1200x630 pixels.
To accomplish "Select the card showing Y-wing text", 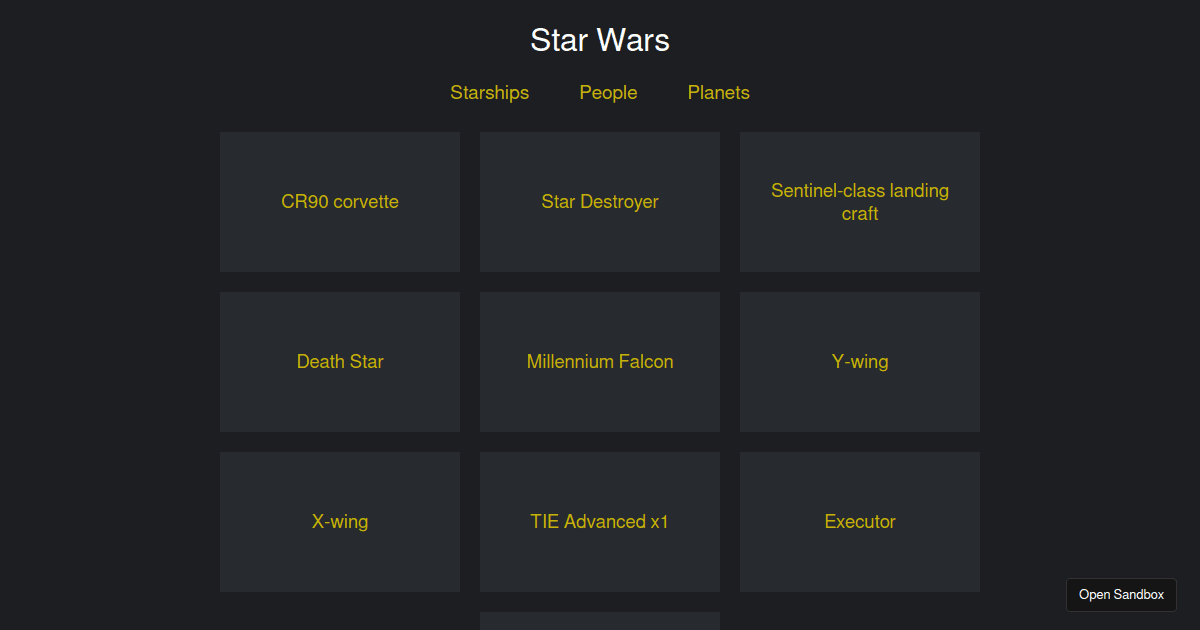I will (860, 362).
